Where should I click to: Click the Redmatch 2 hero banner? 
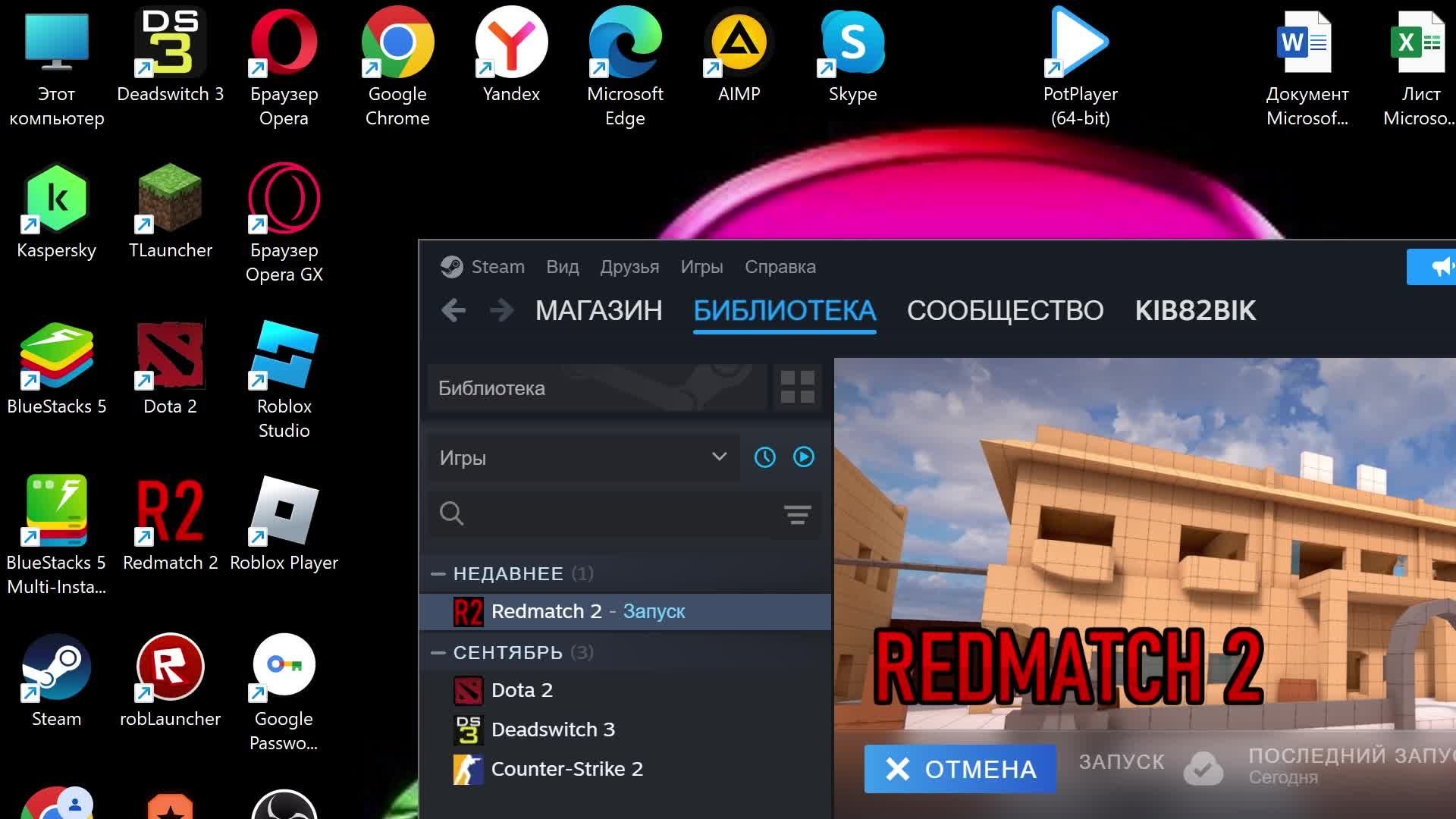(x=1145, y=544)
